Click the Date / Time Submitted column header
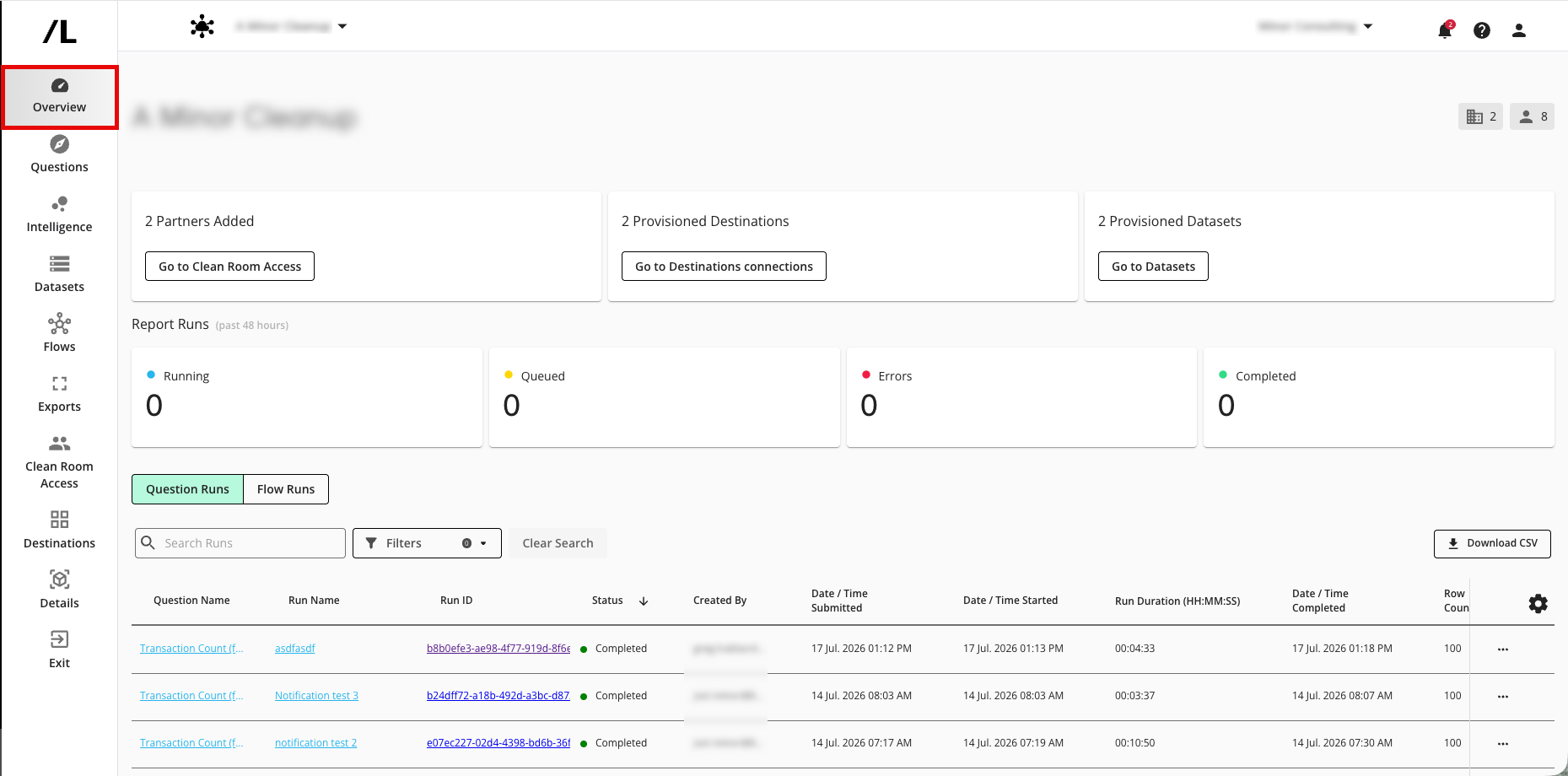 point(839,601)
